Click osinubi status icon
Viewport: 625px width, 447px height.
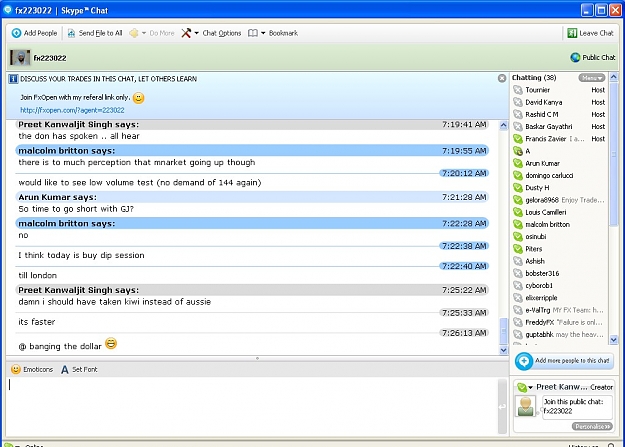click(518, 236)
